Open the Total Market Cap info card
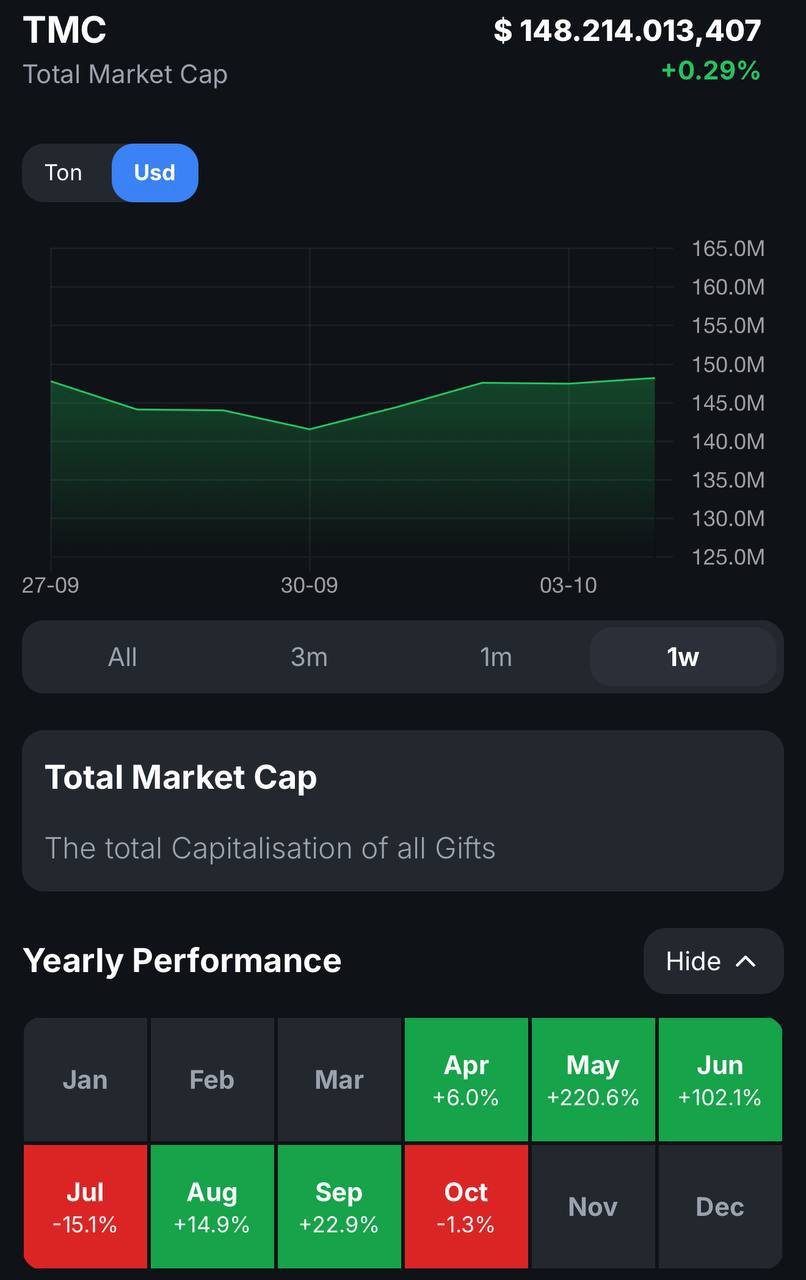This screenshot has width=806, height=1280. 403,811
